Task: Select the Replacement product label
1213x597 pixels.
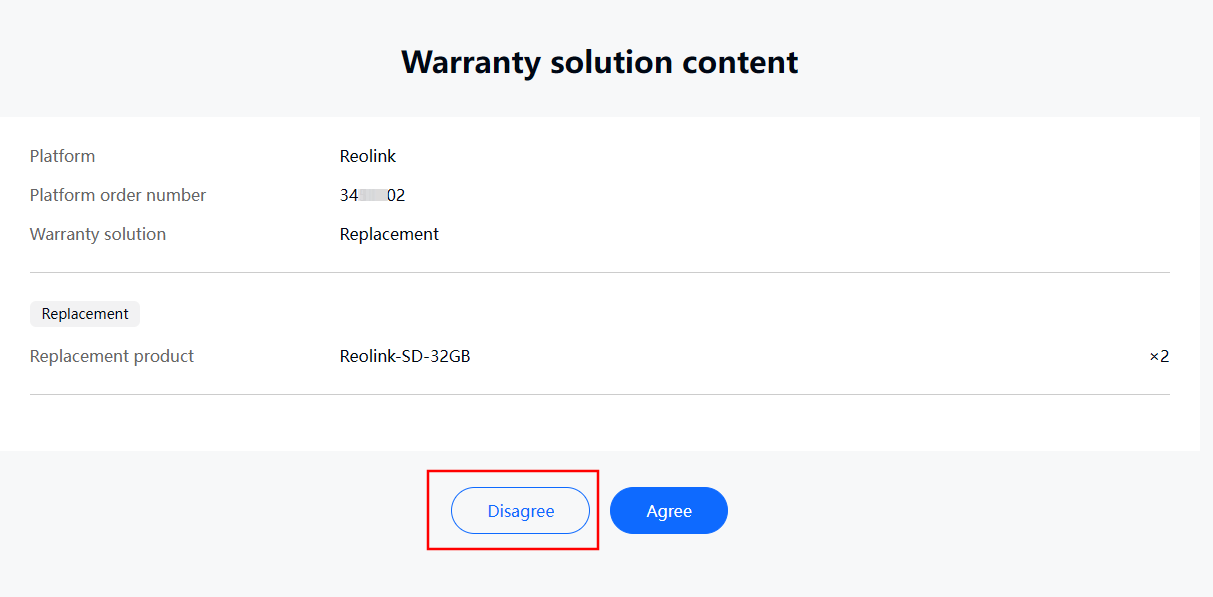Action: (112, 356)
